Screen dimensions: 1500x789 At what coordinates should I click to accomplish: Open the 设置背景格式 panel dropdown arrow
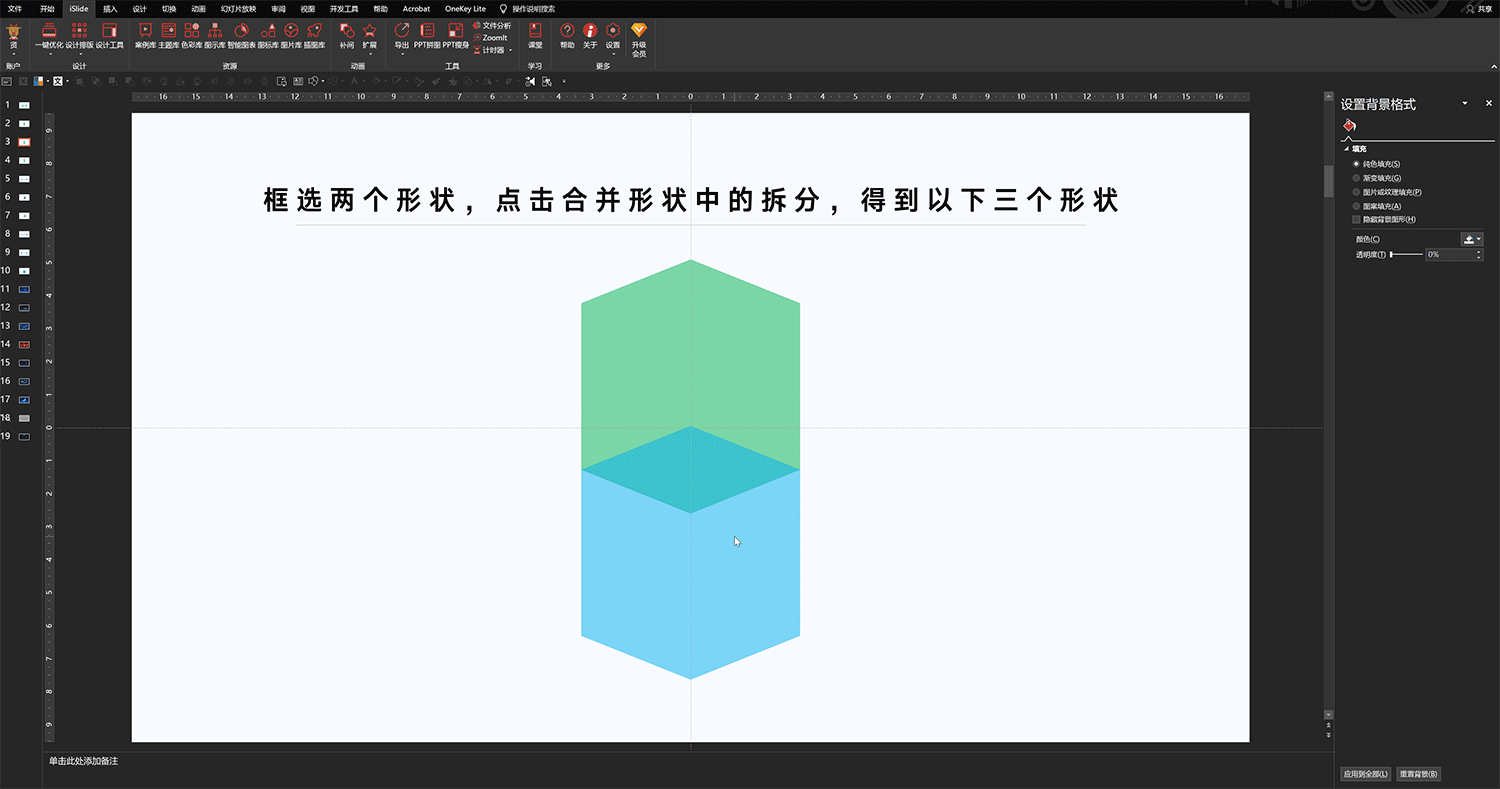click(1464, 103)
